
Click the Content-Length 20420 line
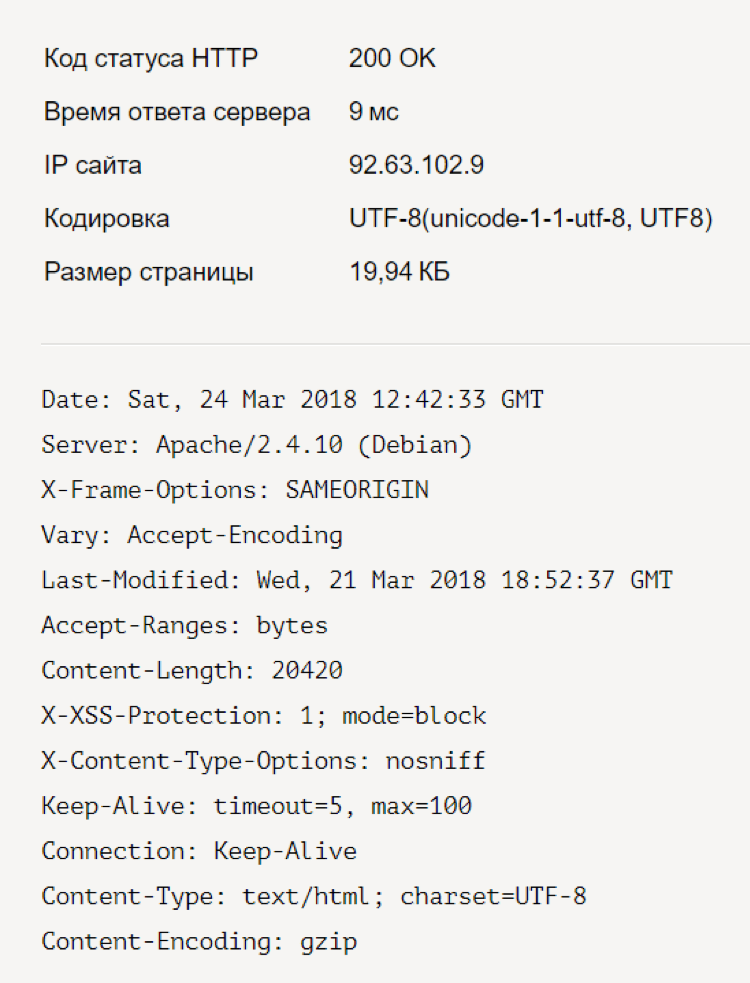pyautogui.click(x=192, y=671)
